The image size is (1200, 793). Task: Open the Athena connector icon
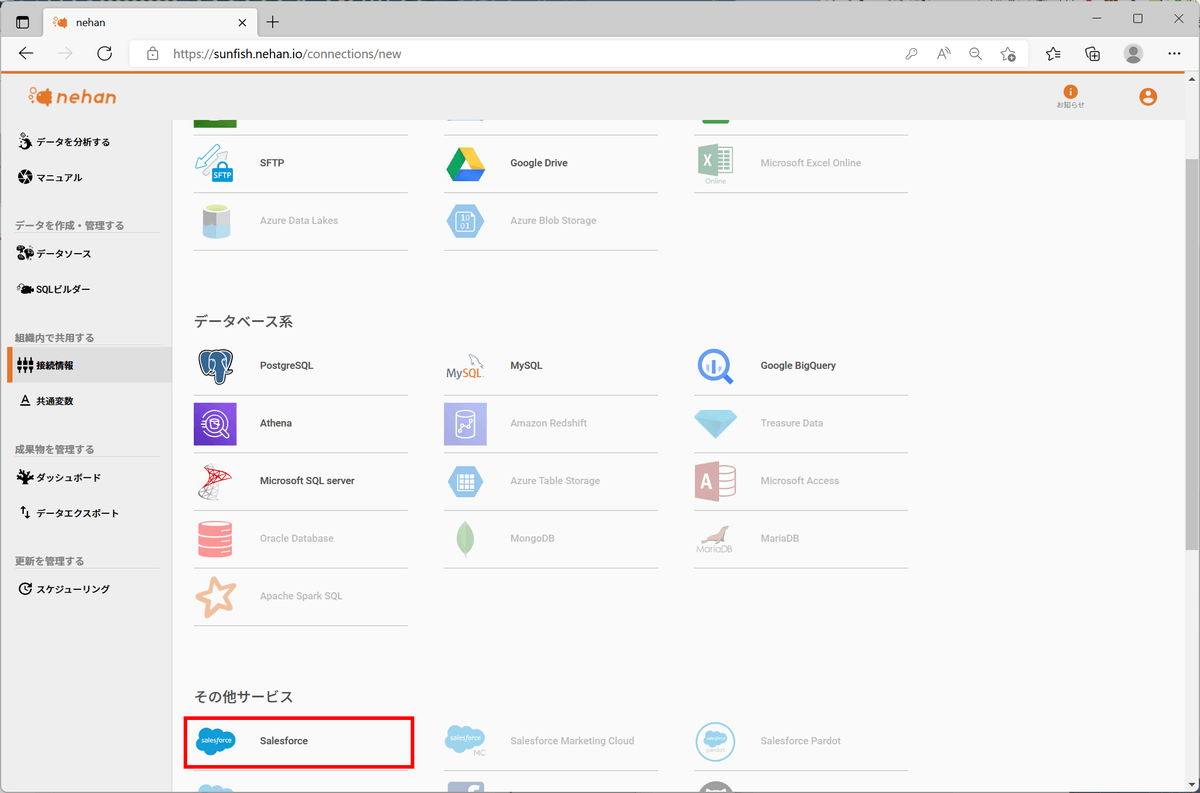click(x=215, y=423)
